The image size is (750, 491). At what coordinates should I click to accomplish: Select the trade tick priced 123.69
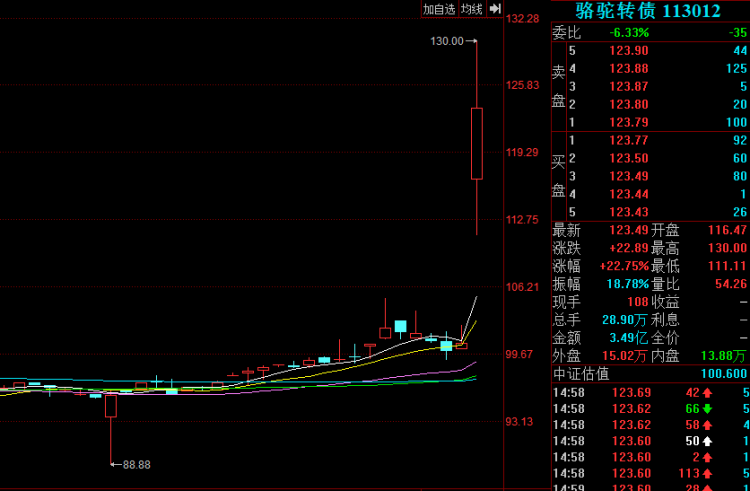click(631, 393)
